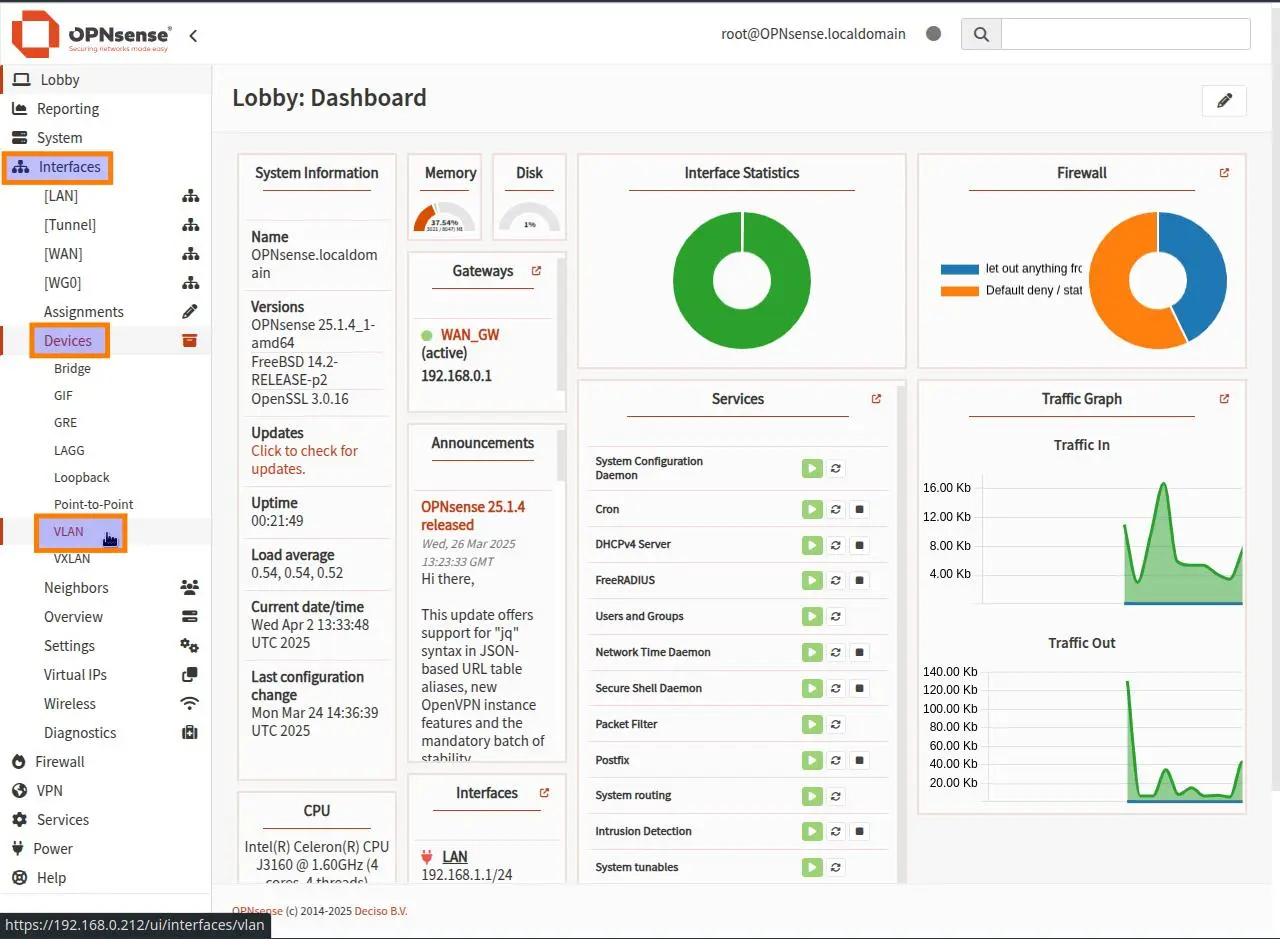This screenshot has height=939, width=1280.
Task: Click the OPNsense logo
Action: (x=91, y=34)
